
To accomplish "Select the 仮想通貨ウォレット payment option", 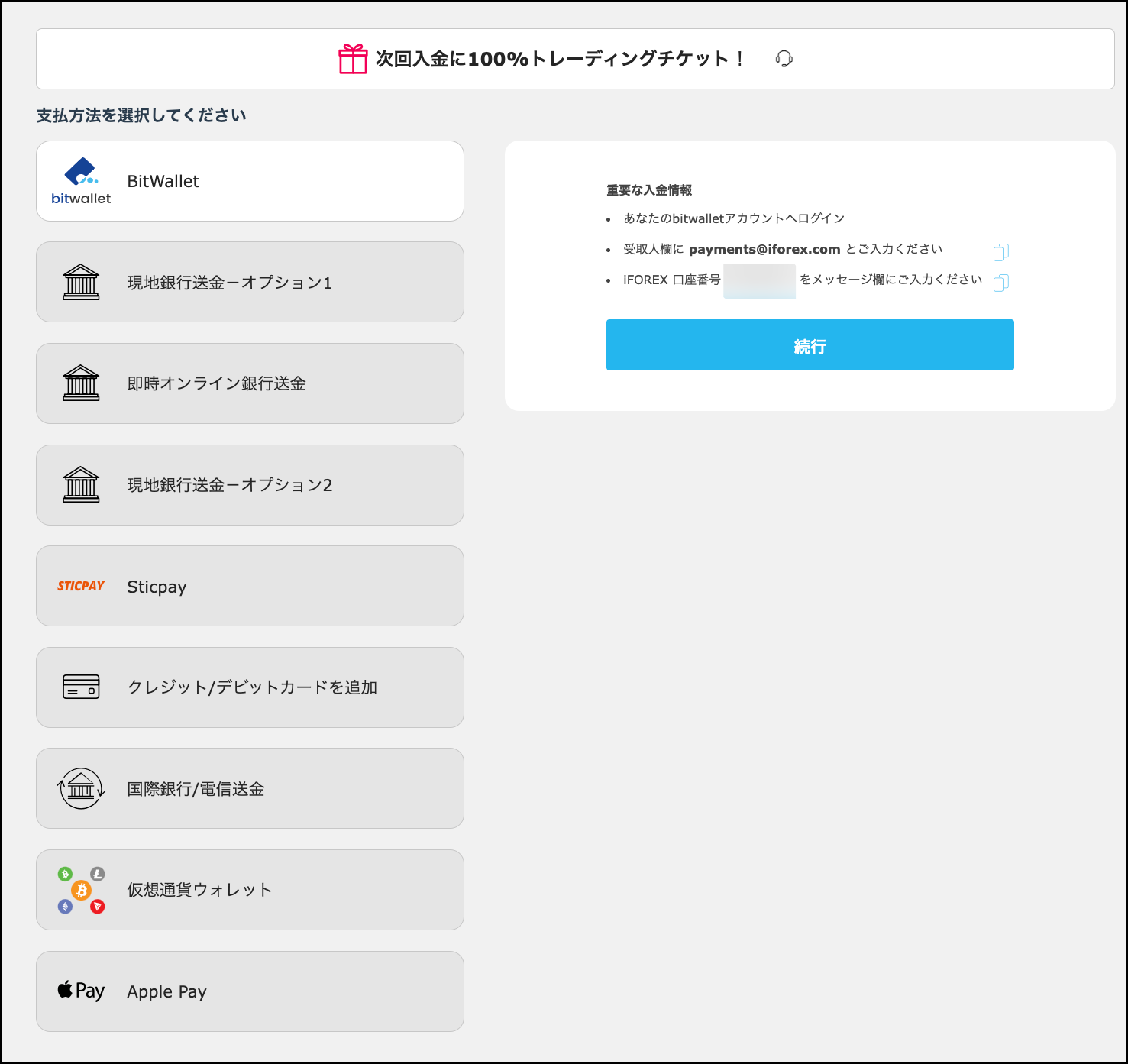I will pyautogui.click(x=249, y=889).
